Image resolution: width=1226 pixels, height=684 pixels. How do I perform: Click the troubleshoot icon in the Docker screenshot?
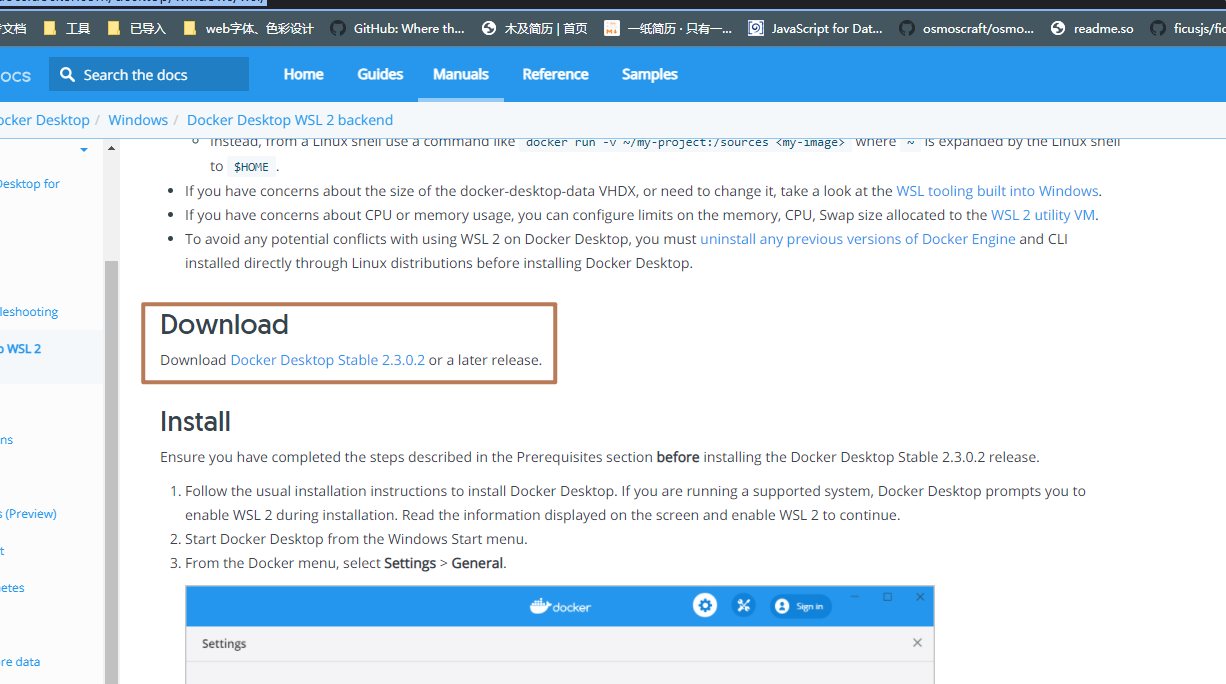tap(743, 605)
